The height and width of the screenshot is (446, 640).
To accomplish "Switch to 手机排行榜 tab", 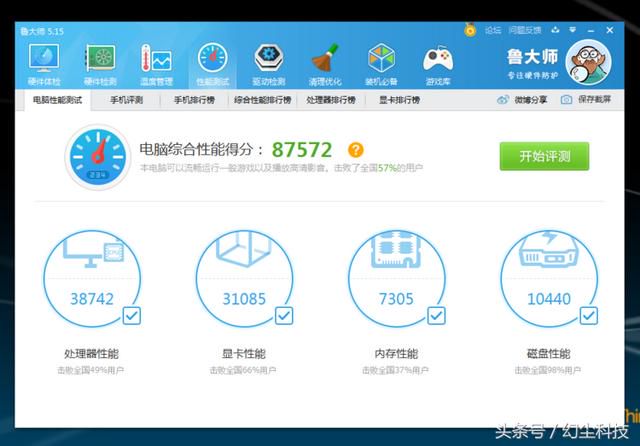I will click(194, 100).
